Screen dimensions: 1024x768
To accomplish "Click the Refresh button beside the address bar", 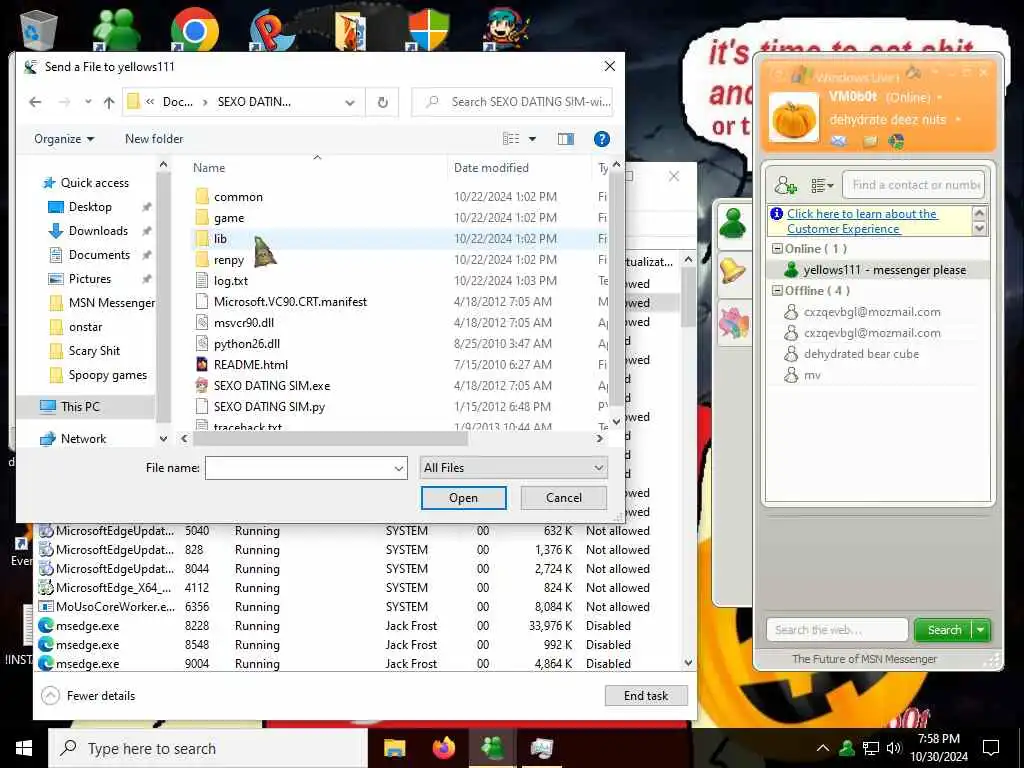I will coord(383,102).
